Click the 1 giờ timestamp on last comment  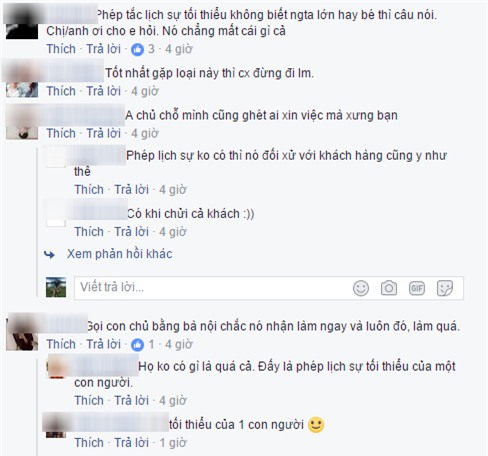(x=173, y=443)
